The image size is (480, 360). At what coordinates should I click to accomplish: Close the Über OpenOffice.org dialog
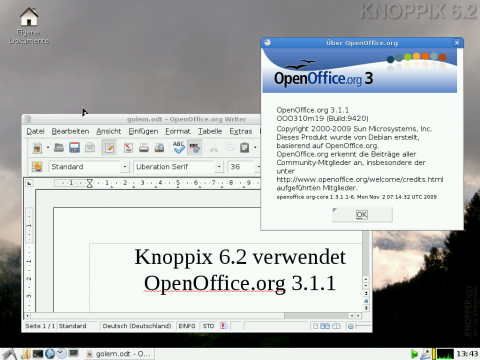[x=457, y=43]
